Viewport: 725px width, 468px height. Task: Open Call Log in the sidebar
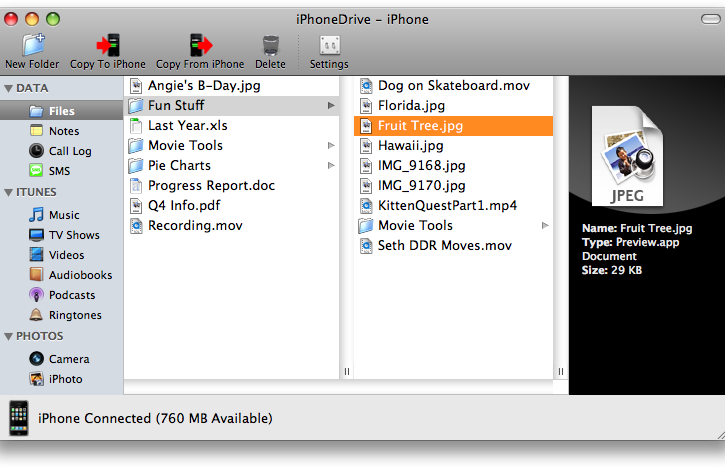61,151
